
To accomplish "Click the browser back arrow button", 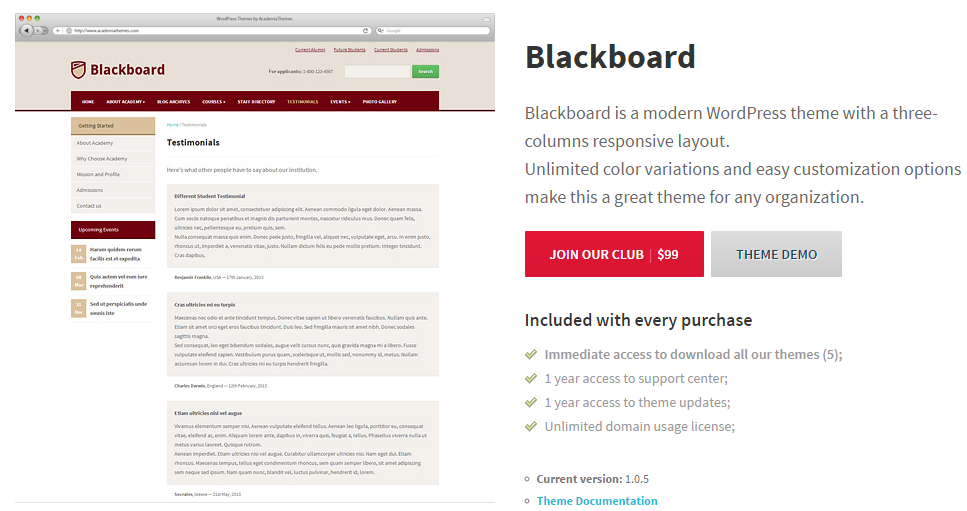I will tap(27, 30).
